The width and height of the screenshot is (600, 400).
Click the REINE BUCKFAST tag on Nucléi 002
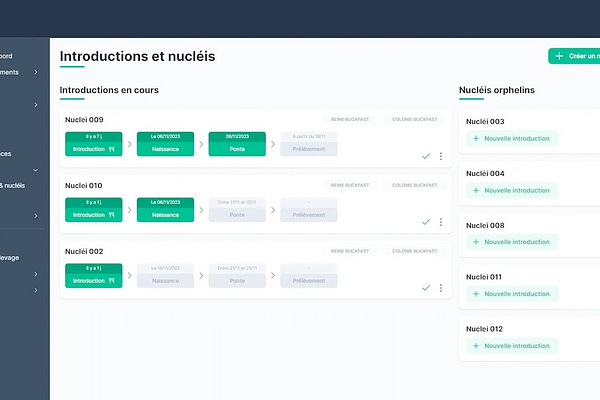click(350, 251)
